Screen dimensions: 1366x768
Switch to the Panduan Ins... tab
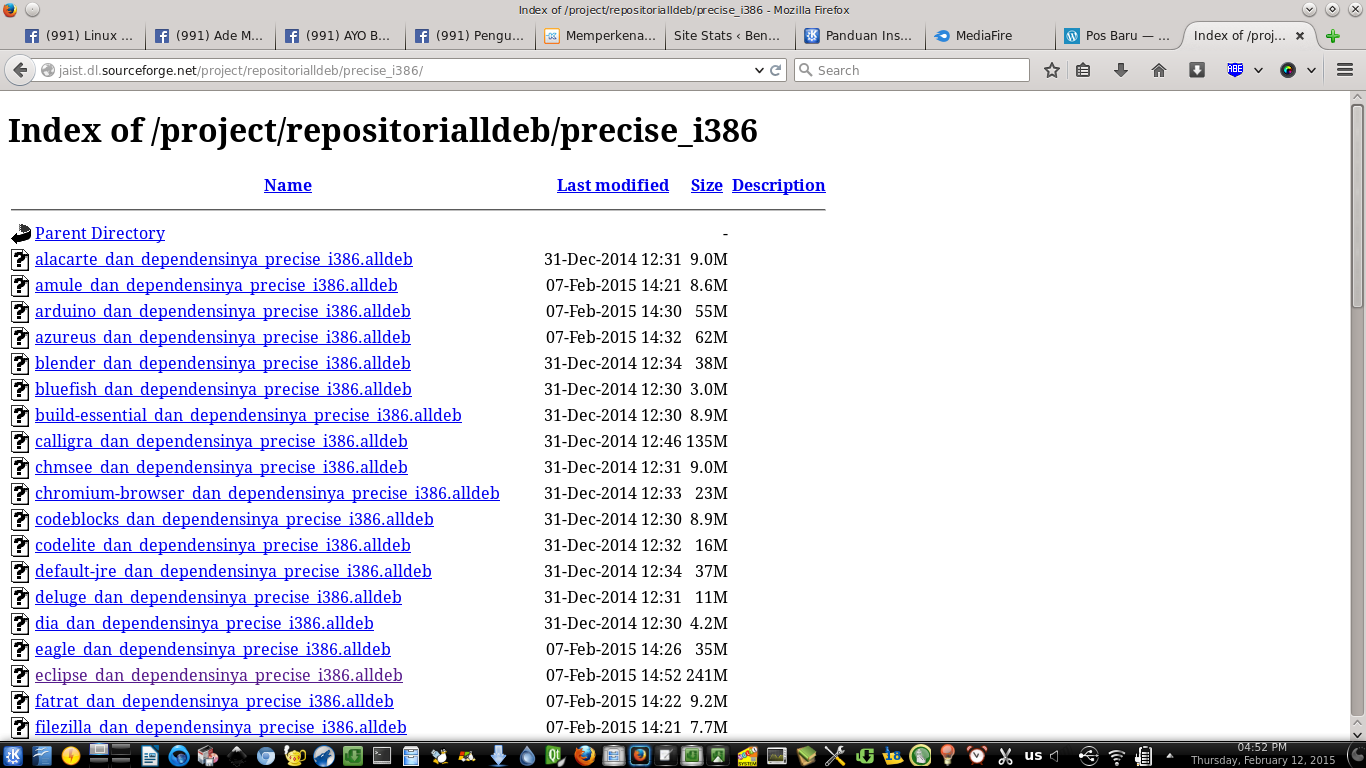click(860, 35)
